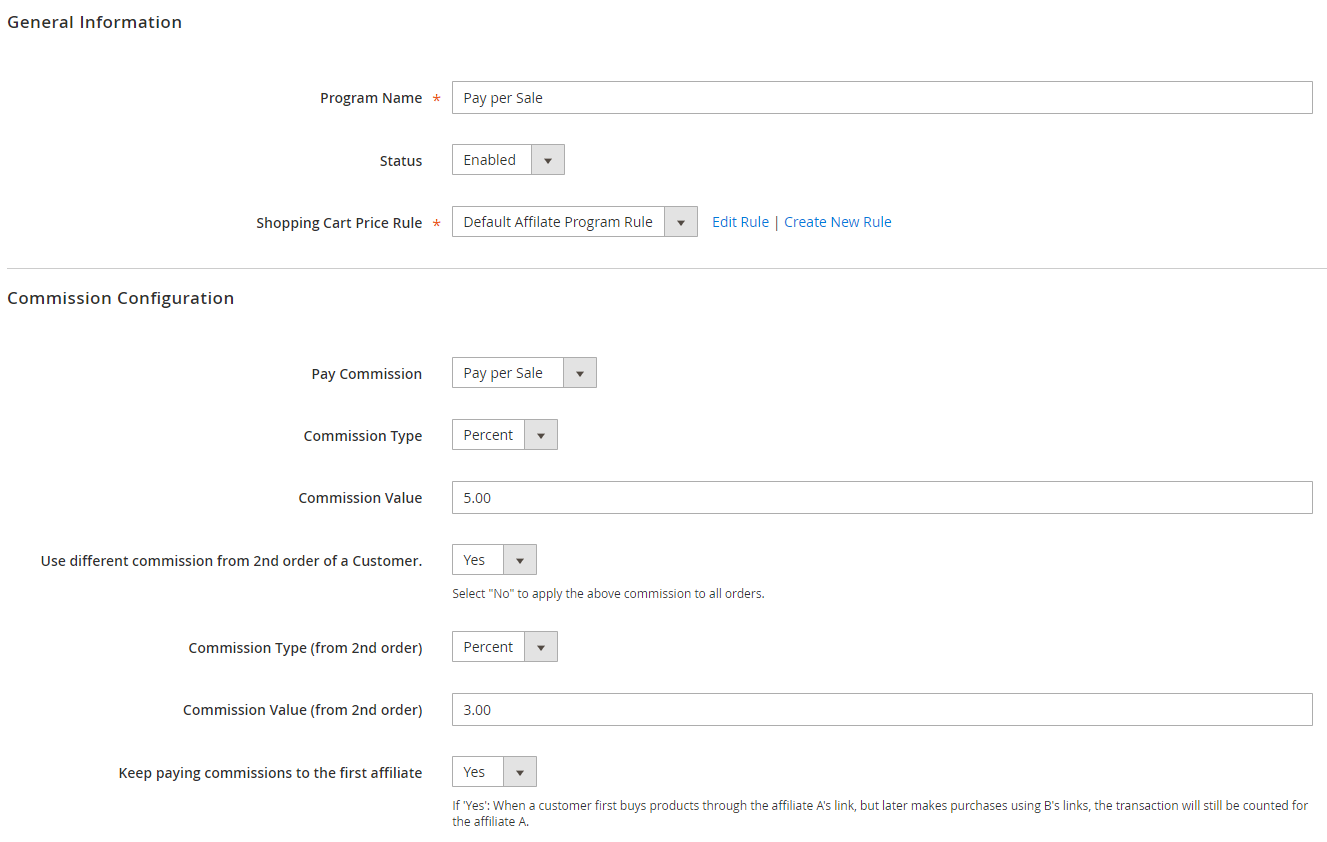Click the Status field label

point(400,161)
